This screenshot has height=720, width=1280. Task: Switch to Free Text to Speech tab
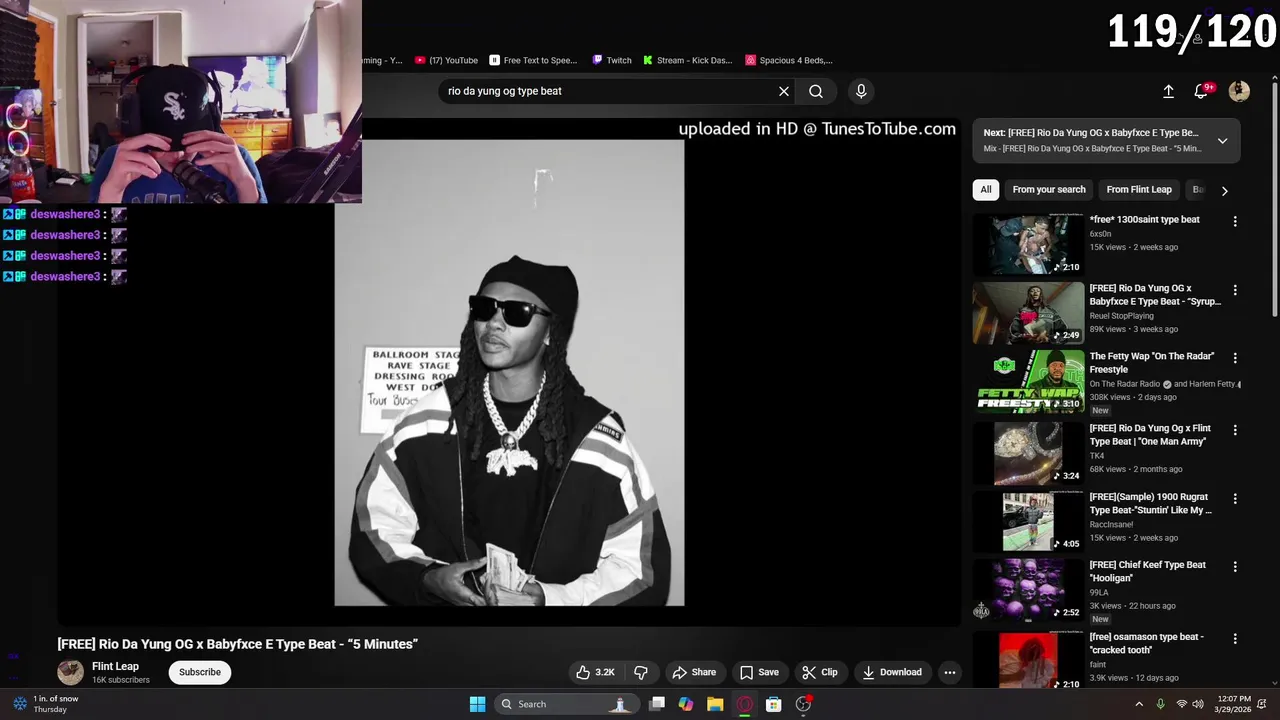point(533,60)
